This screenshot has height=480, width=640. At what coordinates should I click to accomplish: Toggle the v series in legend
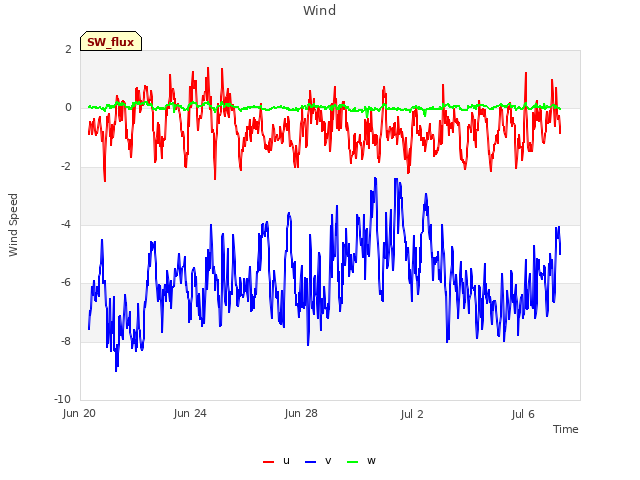coord(318,461)
